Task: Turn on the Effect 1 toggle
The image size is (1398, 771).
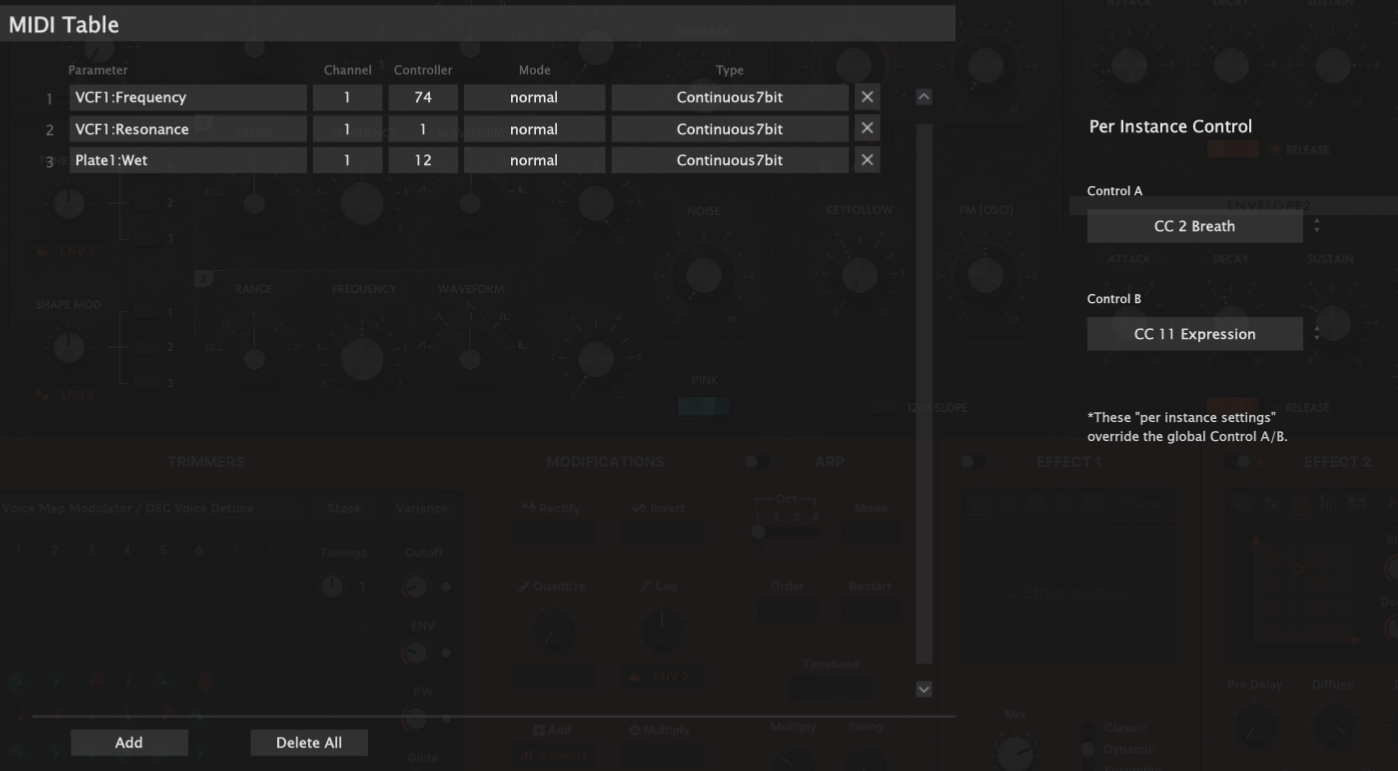Action: (969, 461)
